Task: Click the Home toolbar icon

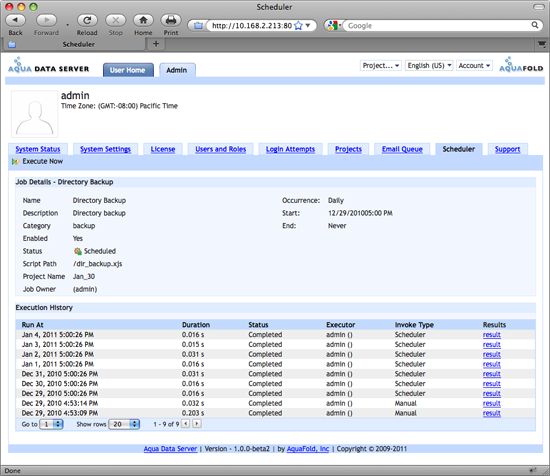Action: click(143, 20)
